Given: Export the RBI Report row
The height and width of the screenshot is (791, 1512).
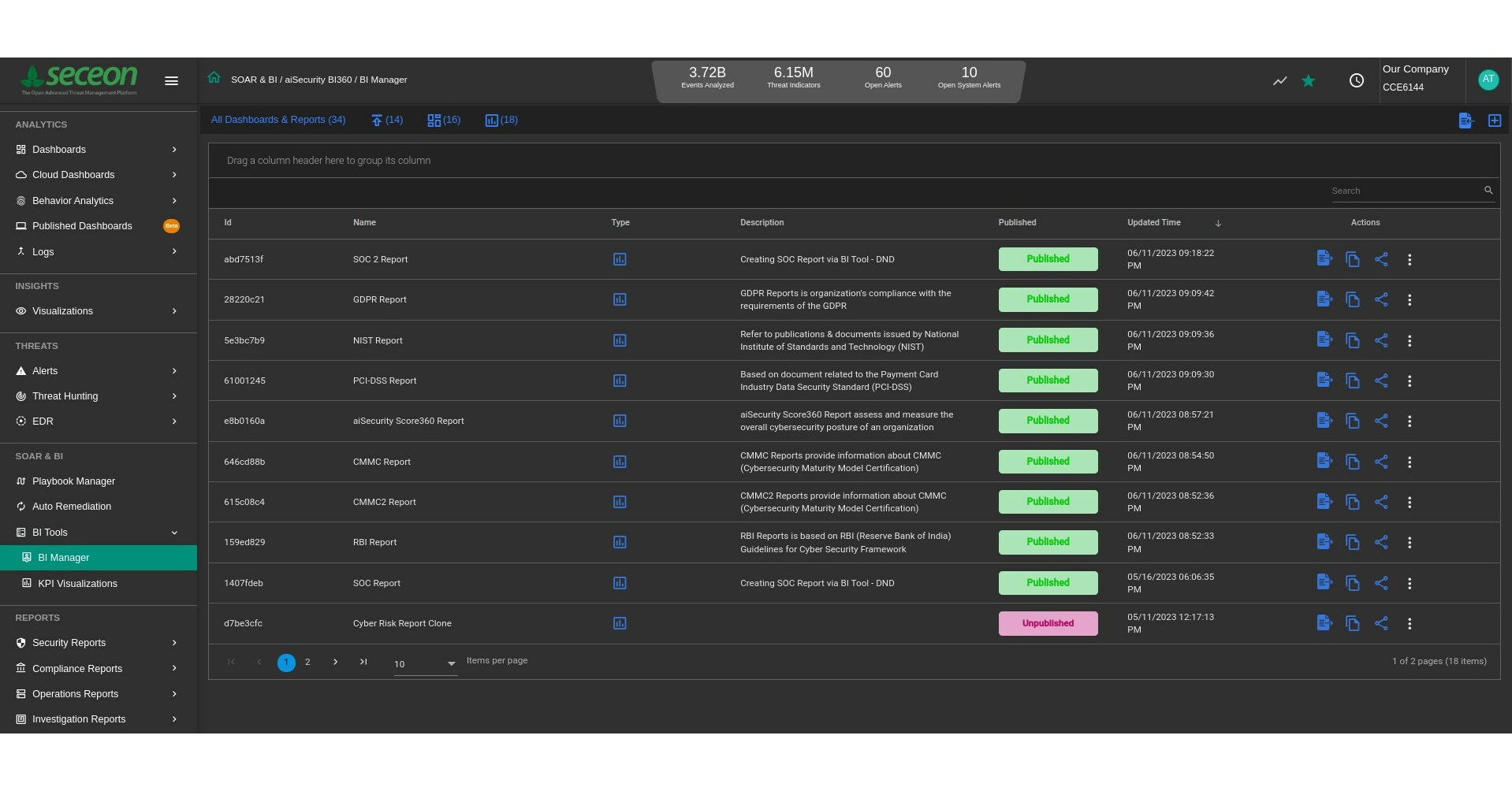Looking at the screenshot, I should point(1324,542).
